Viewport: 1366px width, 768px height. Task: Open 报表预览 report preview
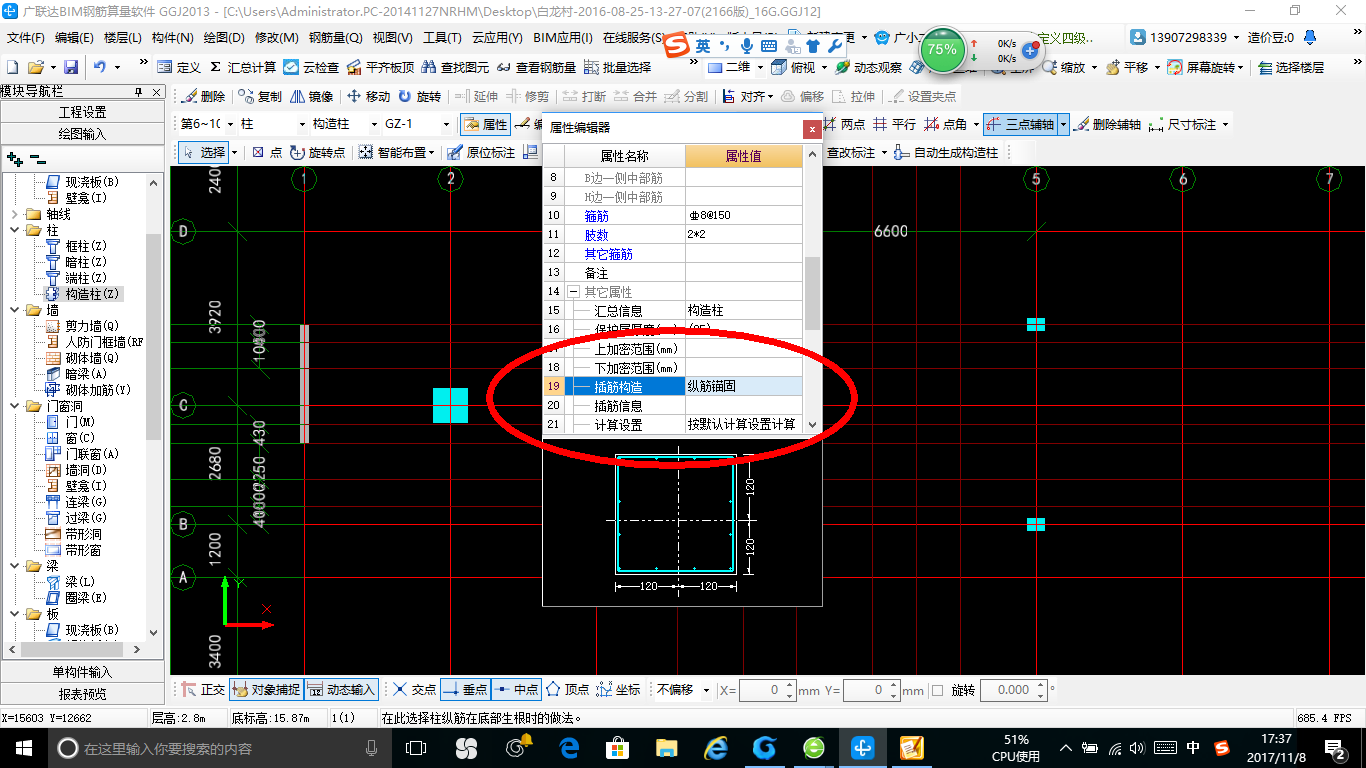[82, 693]
